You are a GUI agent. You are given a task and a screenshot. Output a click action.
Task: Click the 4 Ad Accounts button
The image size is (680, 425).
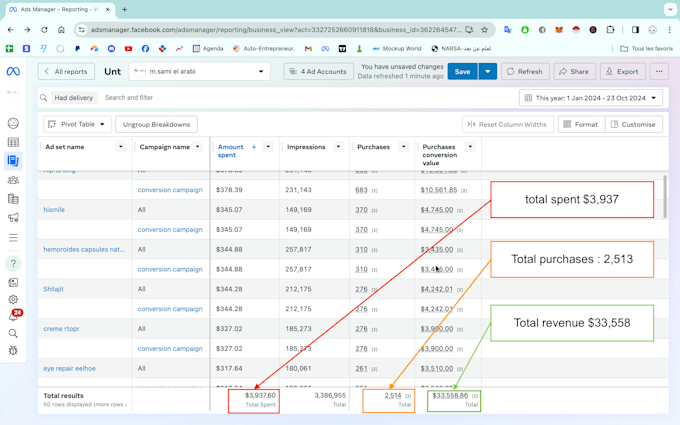(x=318, y=72)
